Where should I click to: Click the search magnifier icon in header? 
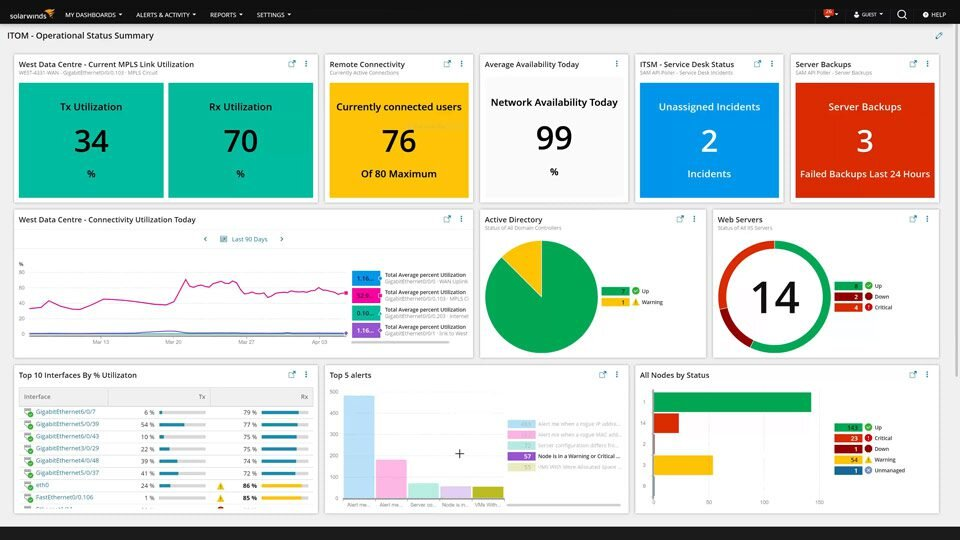click(x=902, y=15)
